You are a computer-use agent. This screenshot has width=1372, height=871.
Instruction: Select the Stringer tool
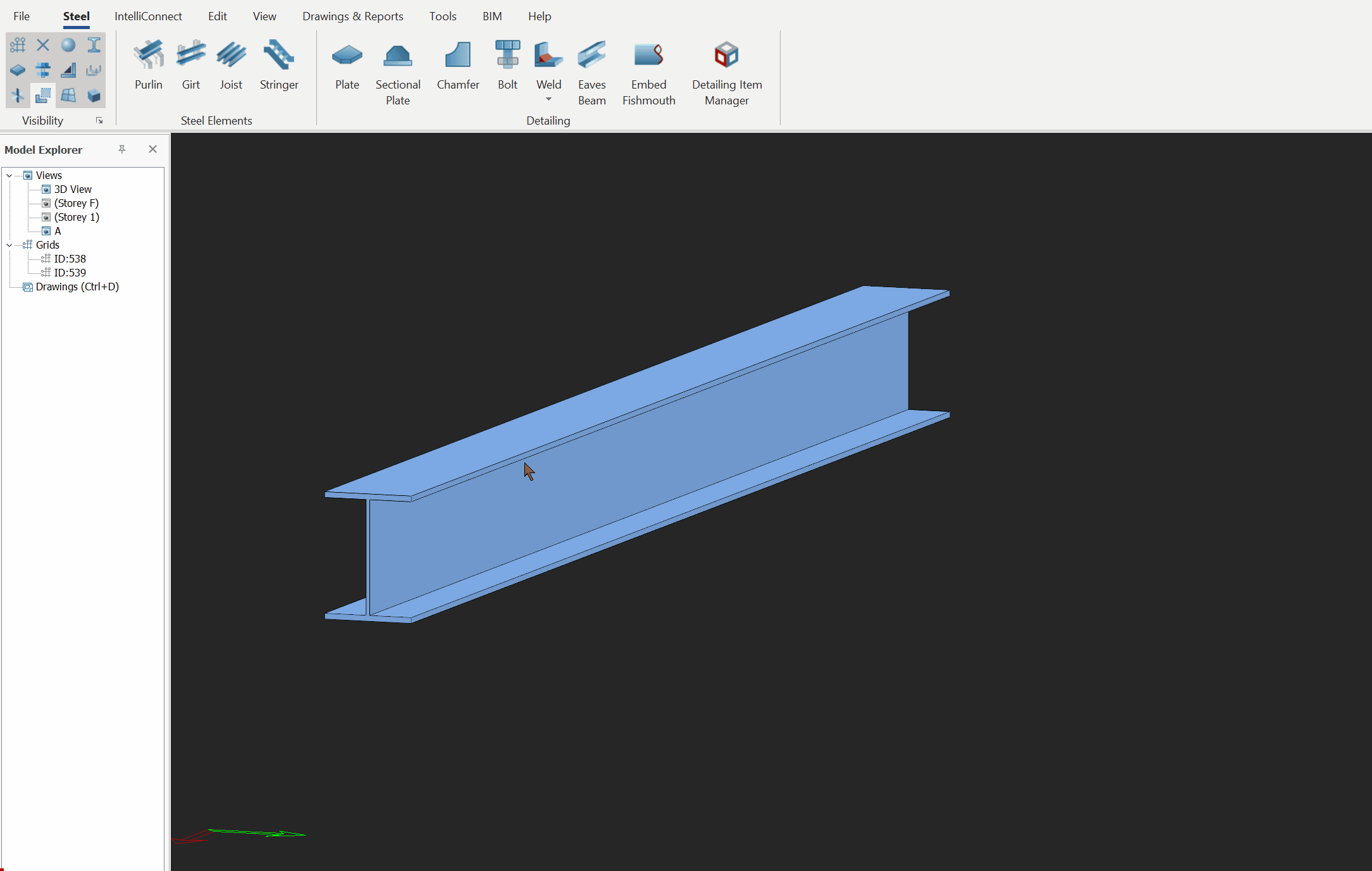pyautogui.click(x=278, y=56)
